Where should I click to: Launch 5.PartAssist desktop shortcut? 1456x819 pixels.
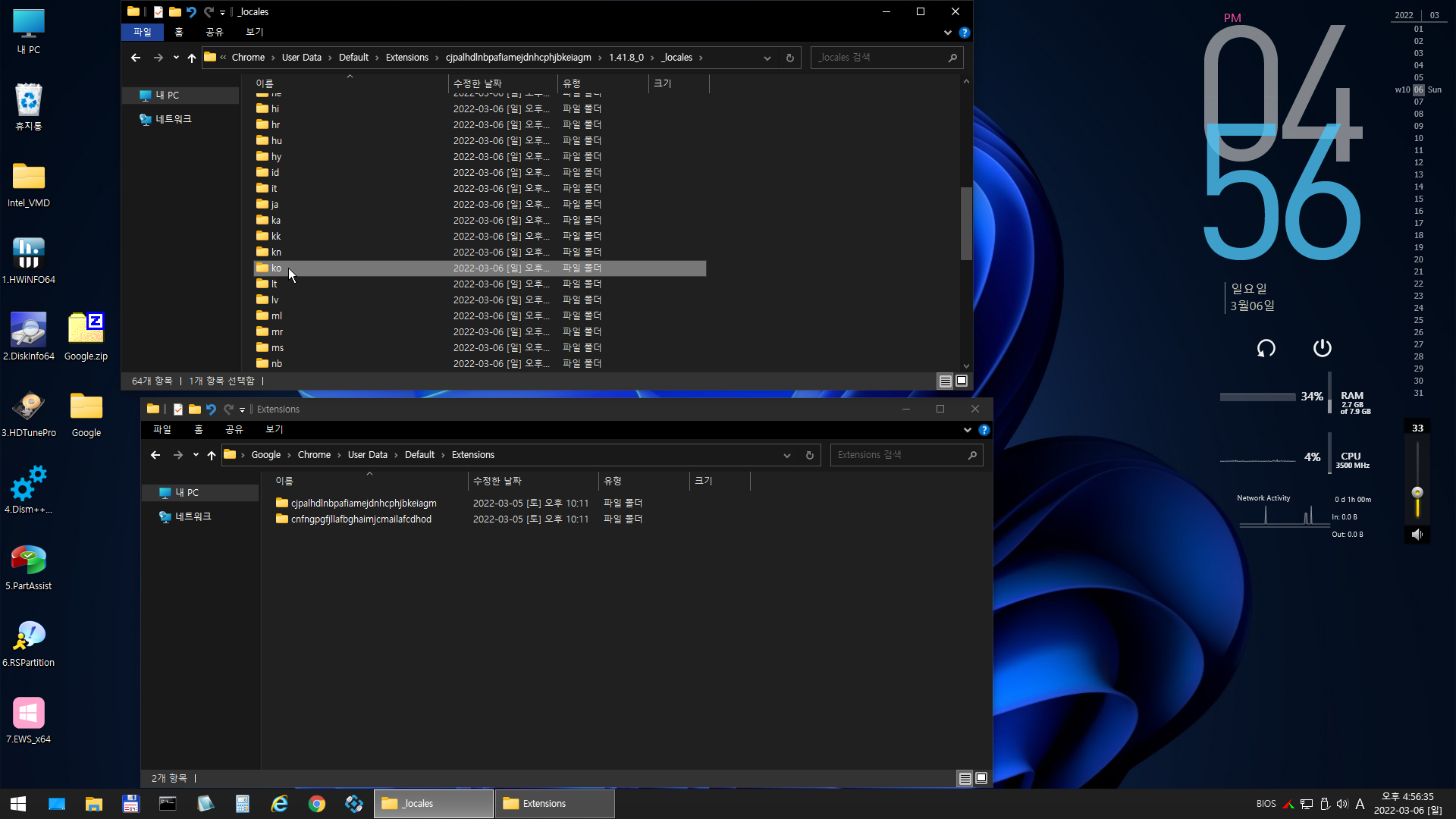(29, 567)
